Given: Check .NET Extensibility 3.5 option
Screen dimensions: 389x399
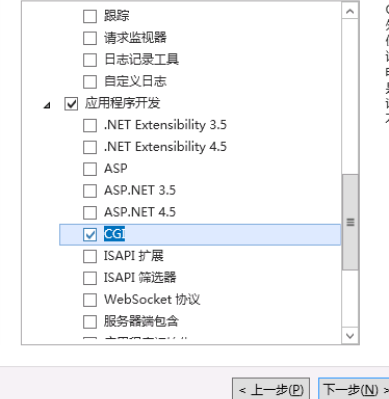Looking at the screenshot, I should (x=90, y=126).
